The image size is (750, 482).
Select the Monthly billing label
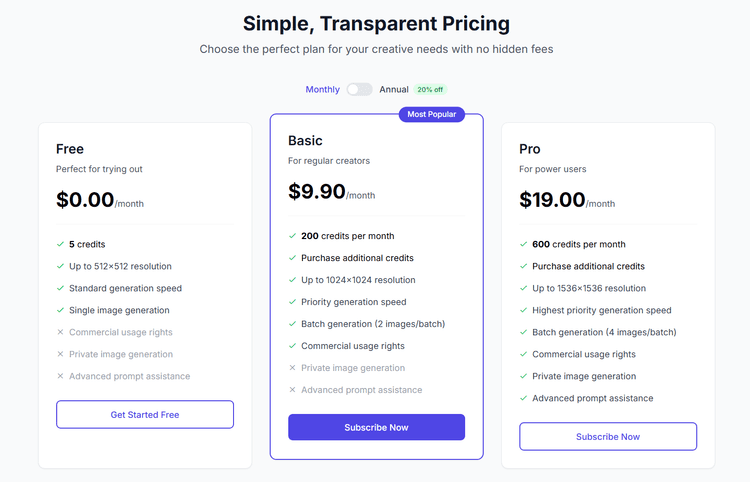pos(322,90)
